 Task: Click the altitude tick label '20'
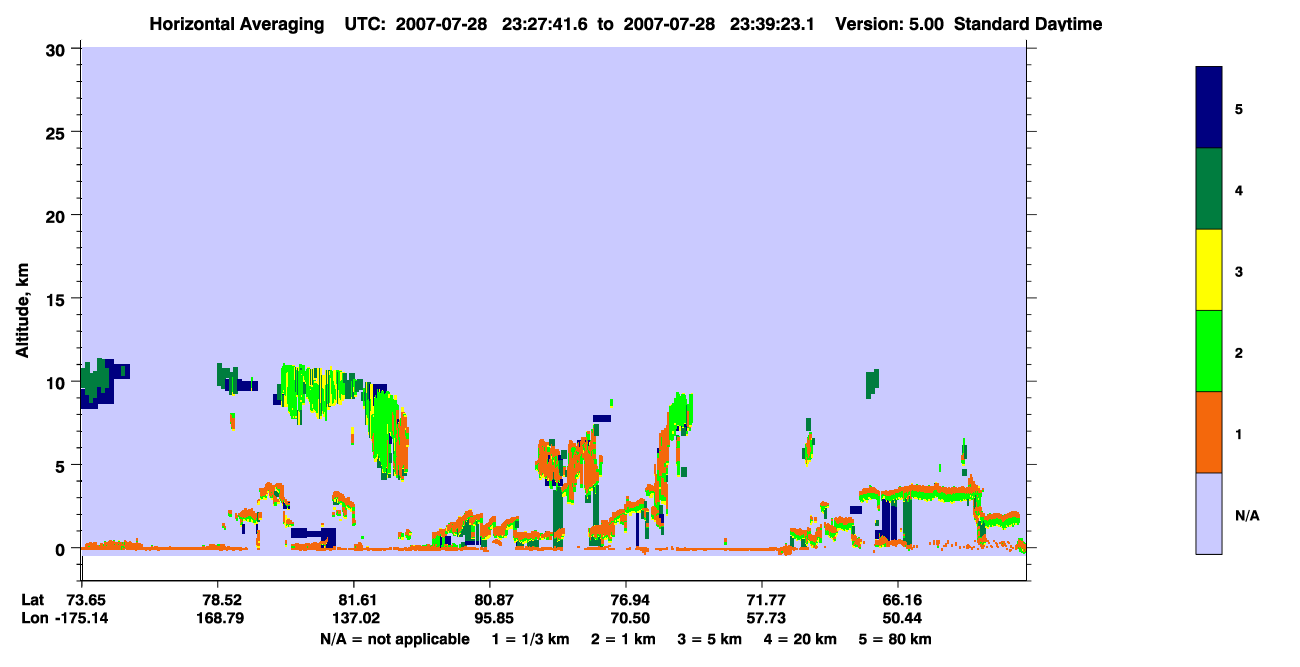[58, 215]
